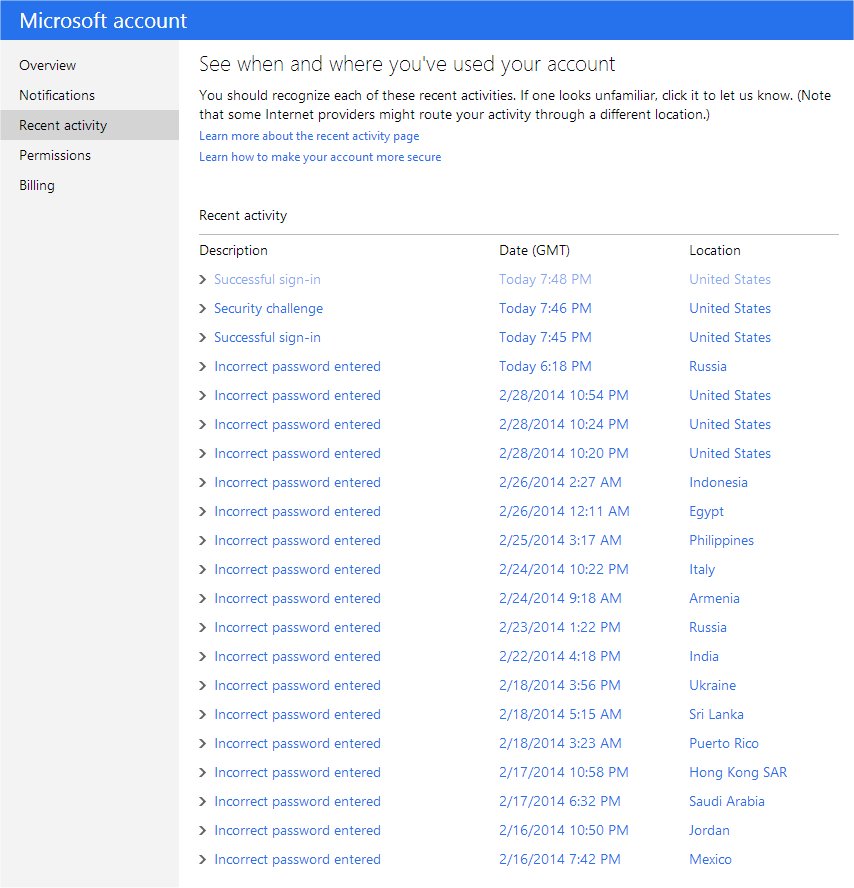The height and width of the screenshot is (888, 854).
Task: Expand chevron for the Mexico activity row
Action: [x=203, y=860]
